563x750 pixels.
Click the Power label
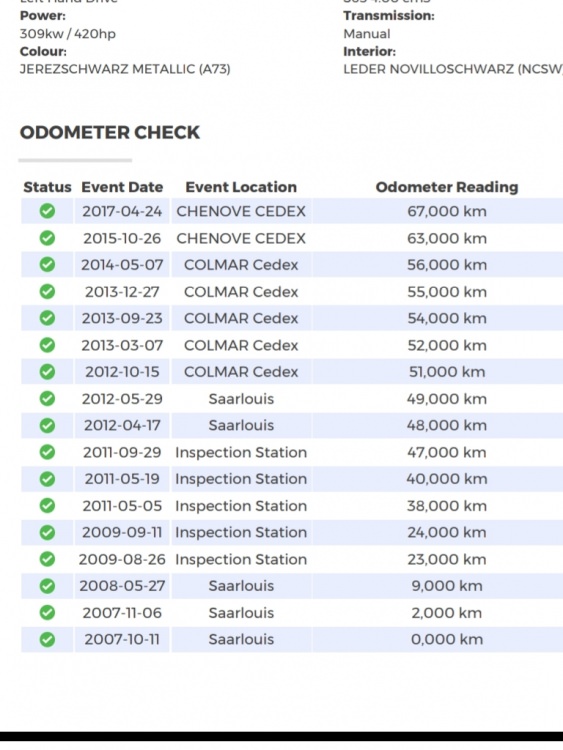(43, 16)
